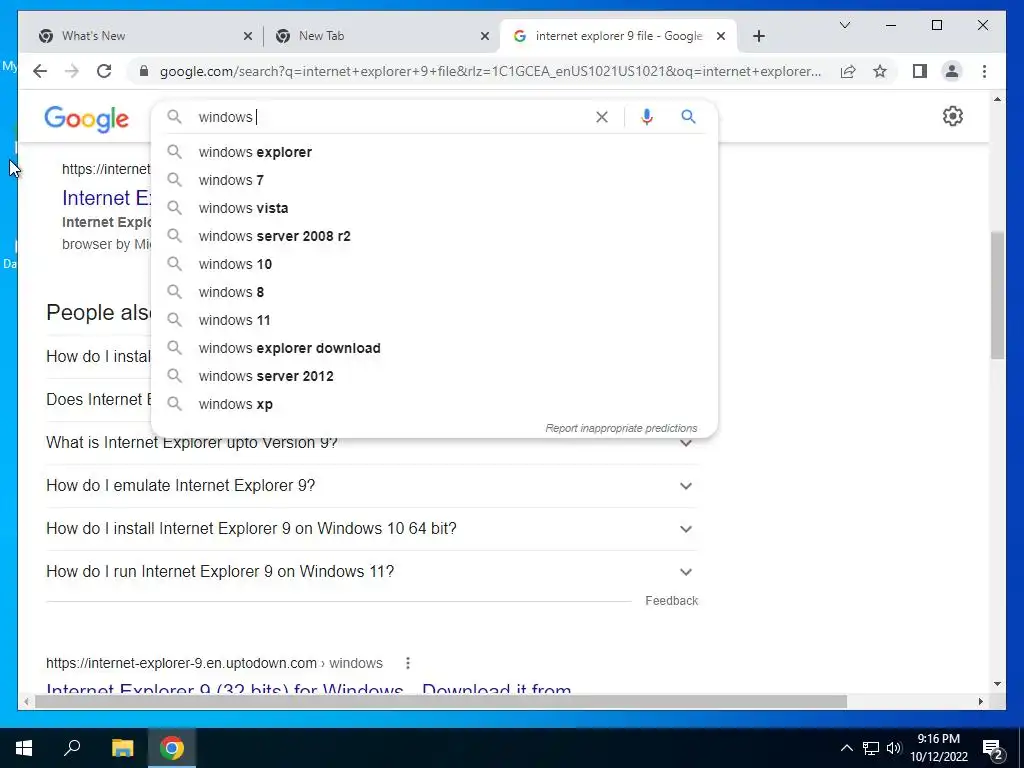The image size is (1024, 768).
Task: Open the notification center
Action: tap(993, 748)
